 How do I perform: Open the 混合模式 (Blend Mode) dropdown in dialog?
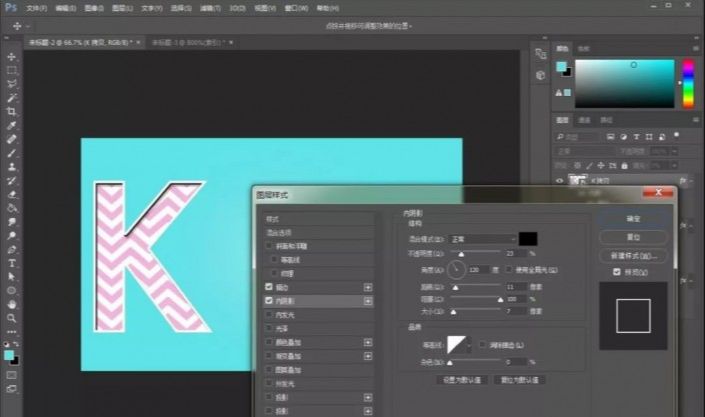tap(482, 239)
